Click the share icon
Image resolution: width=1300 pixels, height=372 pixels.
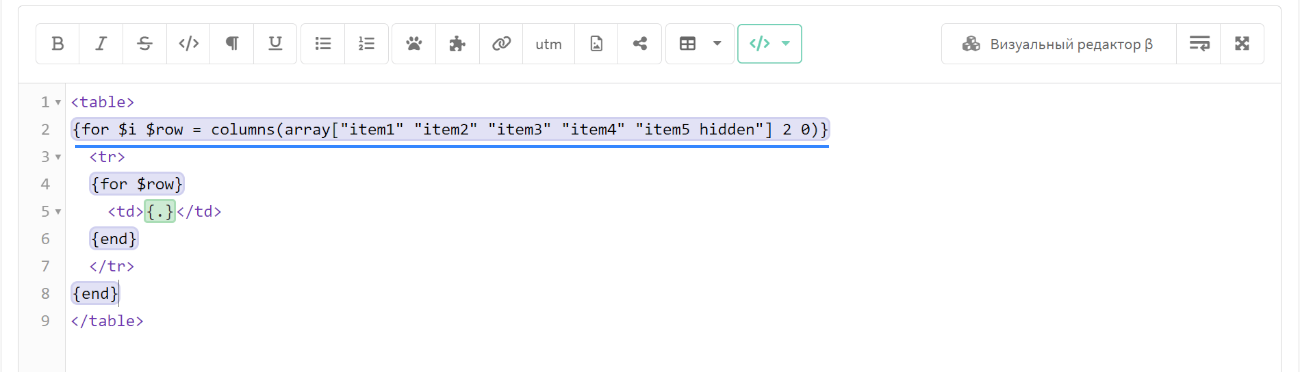640,44
